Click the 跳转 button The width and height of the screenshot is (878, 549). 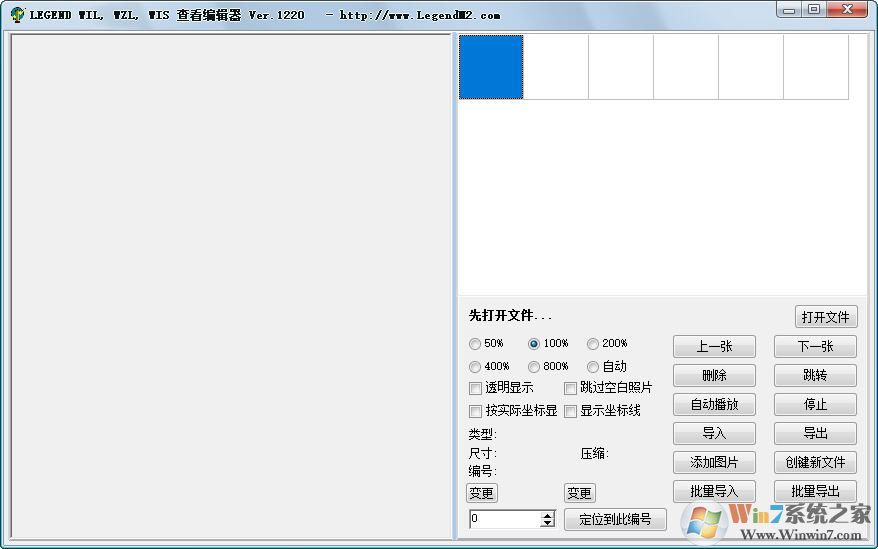point(815,375)
